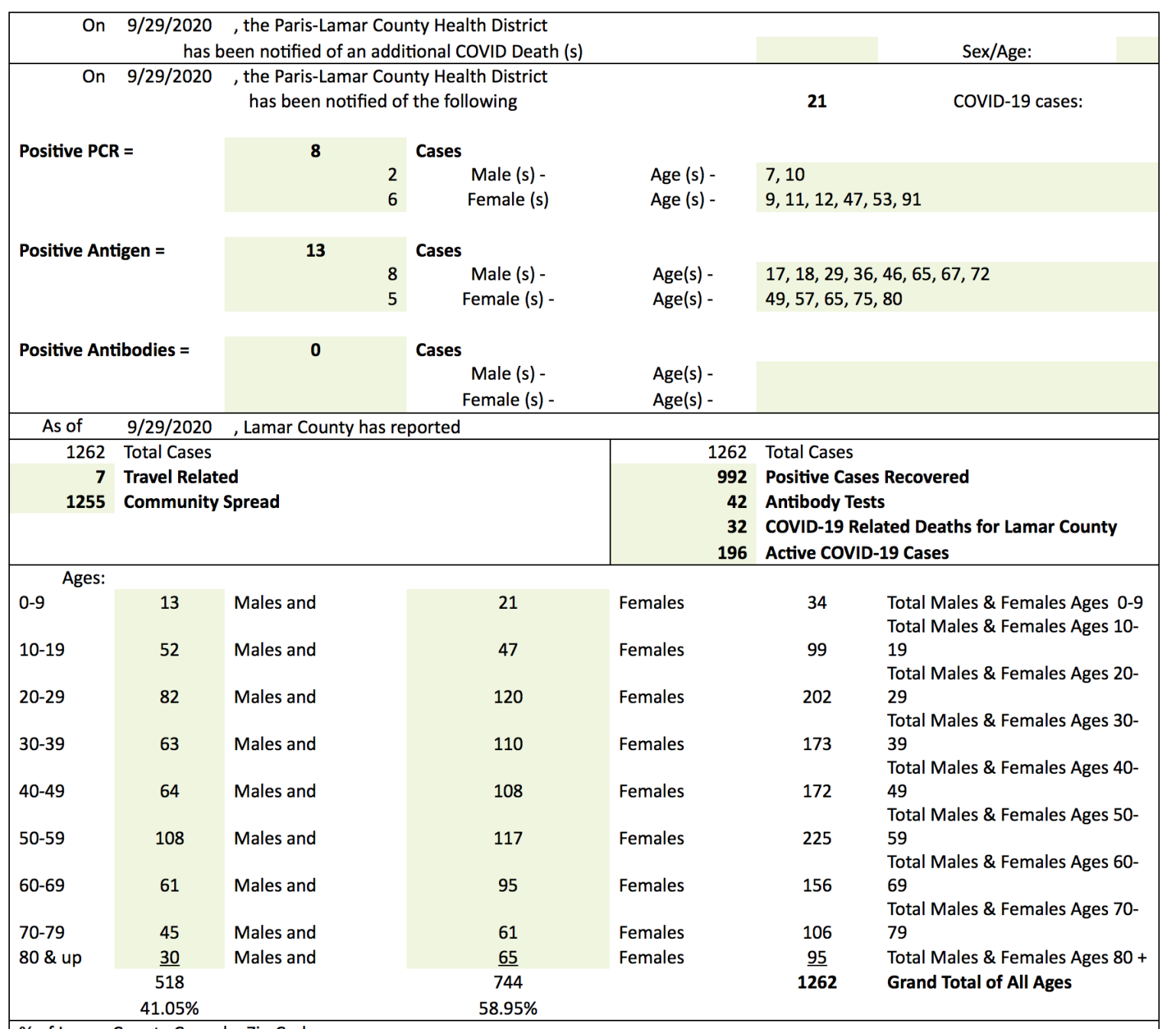Select females count 95 in the 60-69 row
Viewport: 1176px width, 1029px height.
(508, 885)
